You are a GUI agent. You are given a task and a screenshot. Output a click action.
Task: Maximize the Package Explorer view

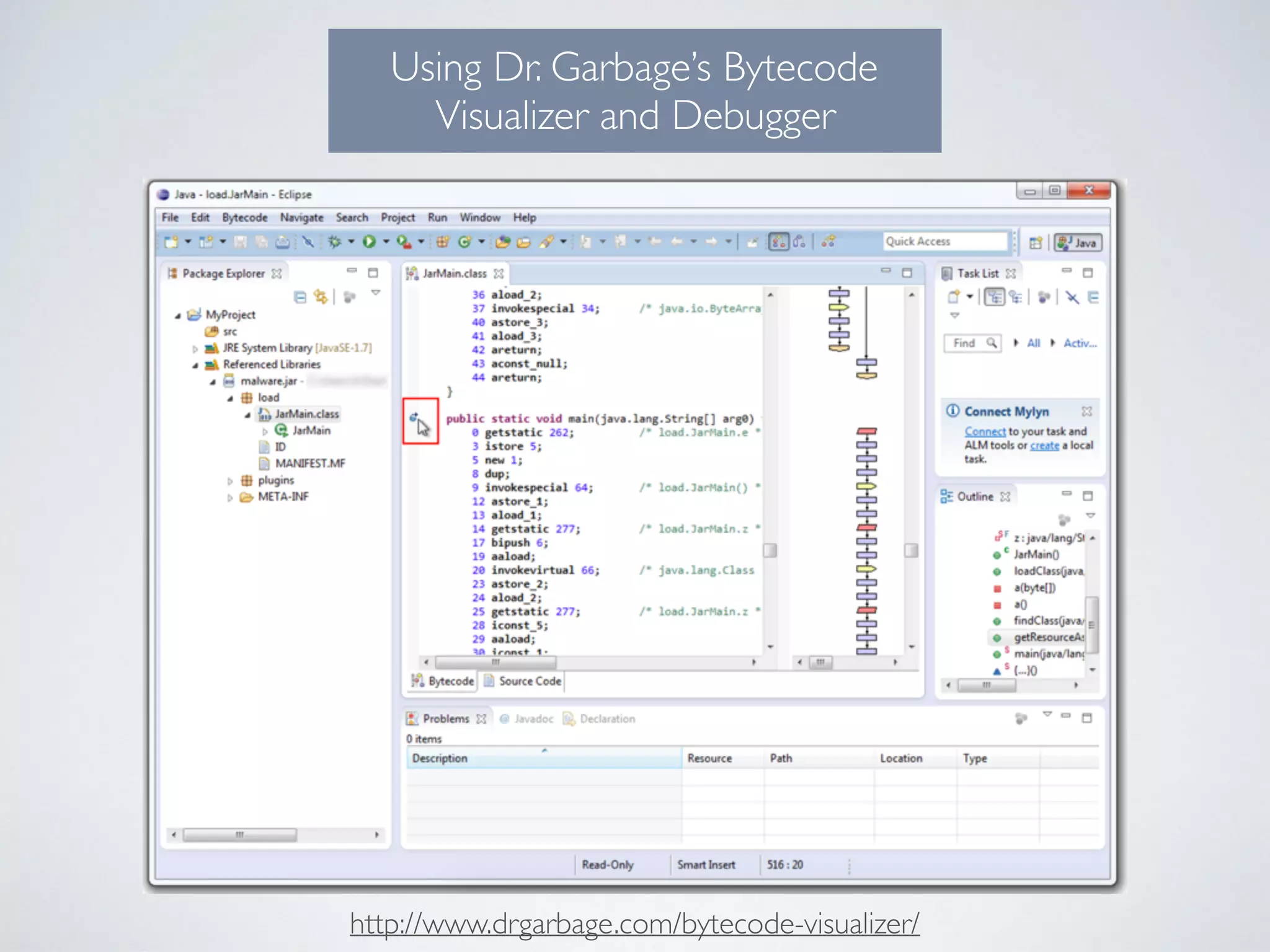pyautogui.click(x=373, y=273)
